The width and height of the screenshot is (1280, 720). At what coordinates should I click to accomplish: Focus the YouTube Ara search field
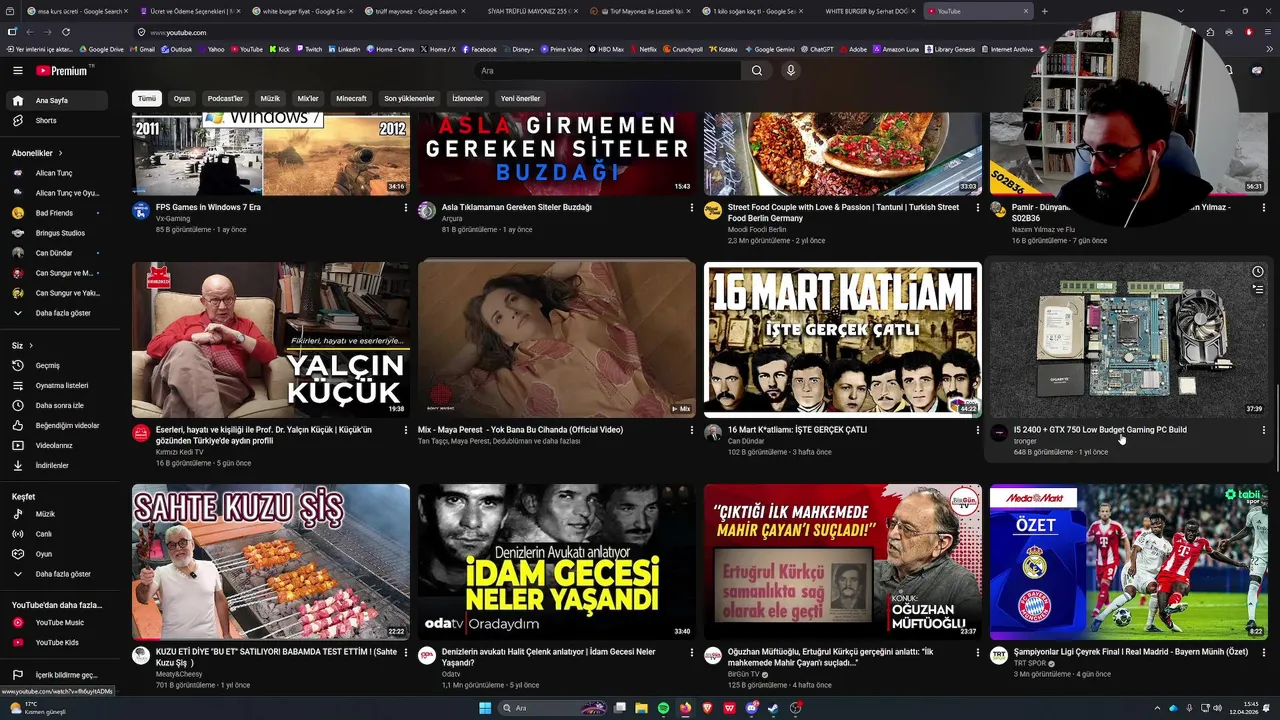click(x=607, y=71)
